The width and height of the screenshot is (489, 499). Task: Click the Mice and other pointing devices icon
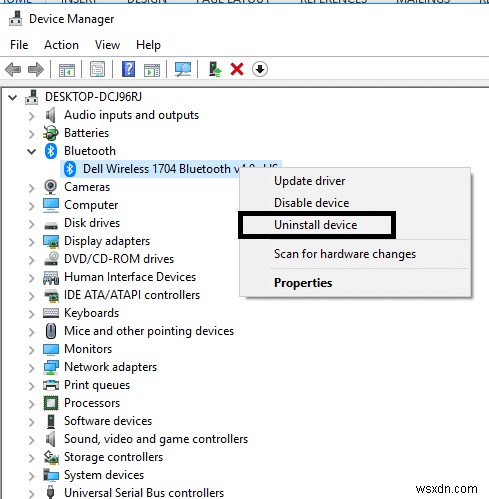tap(51, 331)
